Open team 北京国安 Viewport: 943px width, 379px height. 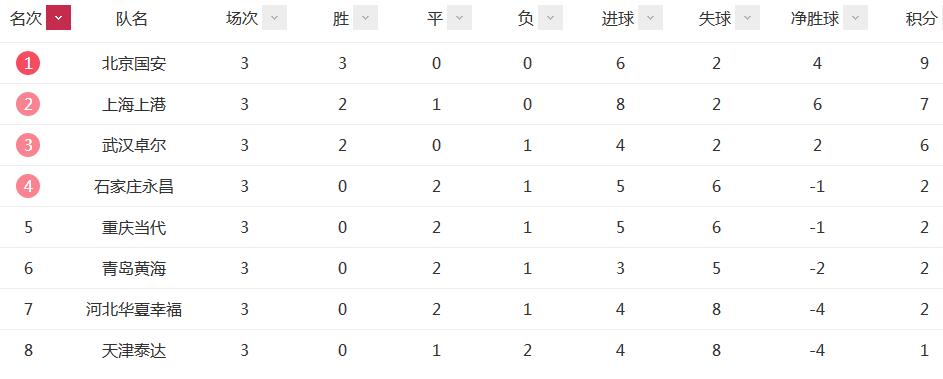pos(134,64)
